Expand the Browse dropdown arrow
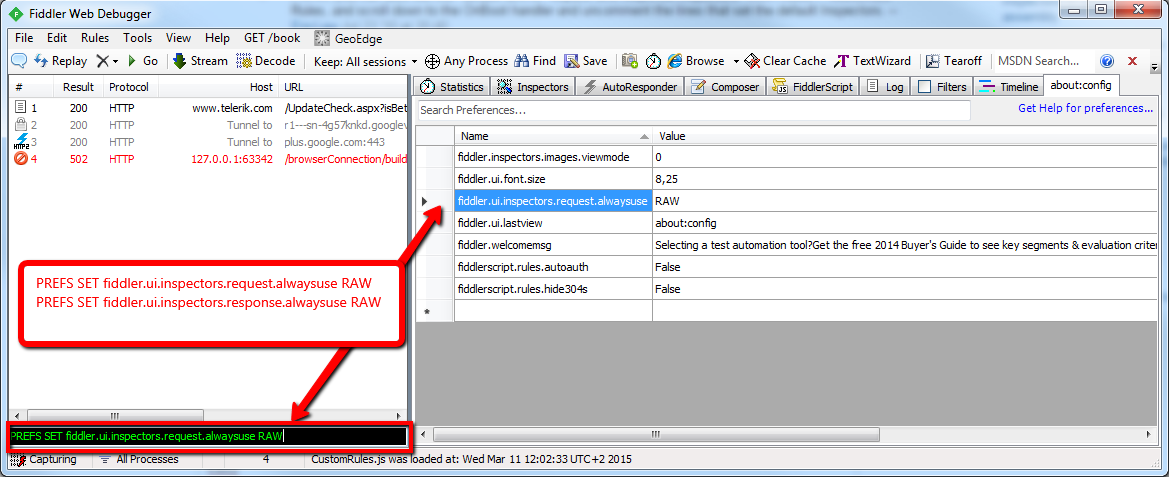Viewport: 1169px width, 477px height. [736, 61]
